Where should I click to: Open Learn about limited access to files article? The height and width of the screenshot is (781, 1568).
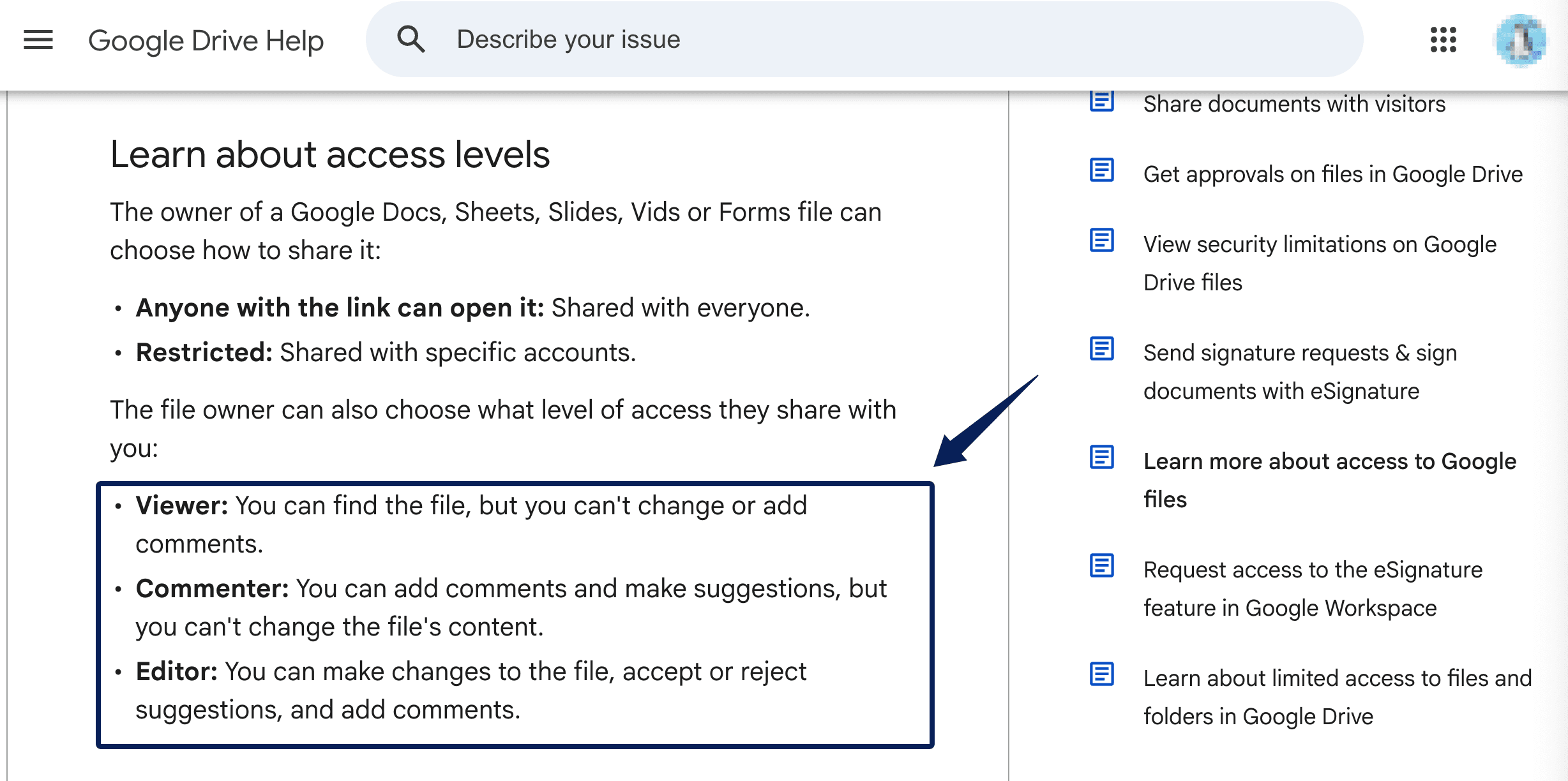click(x=1338, y=697)
